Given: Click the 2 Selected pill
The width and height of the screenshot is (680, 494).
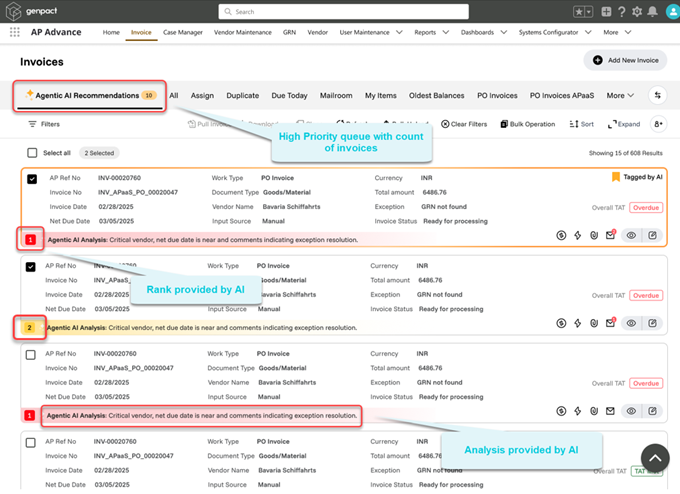Looking at the screenshot, I should [99, 153].
